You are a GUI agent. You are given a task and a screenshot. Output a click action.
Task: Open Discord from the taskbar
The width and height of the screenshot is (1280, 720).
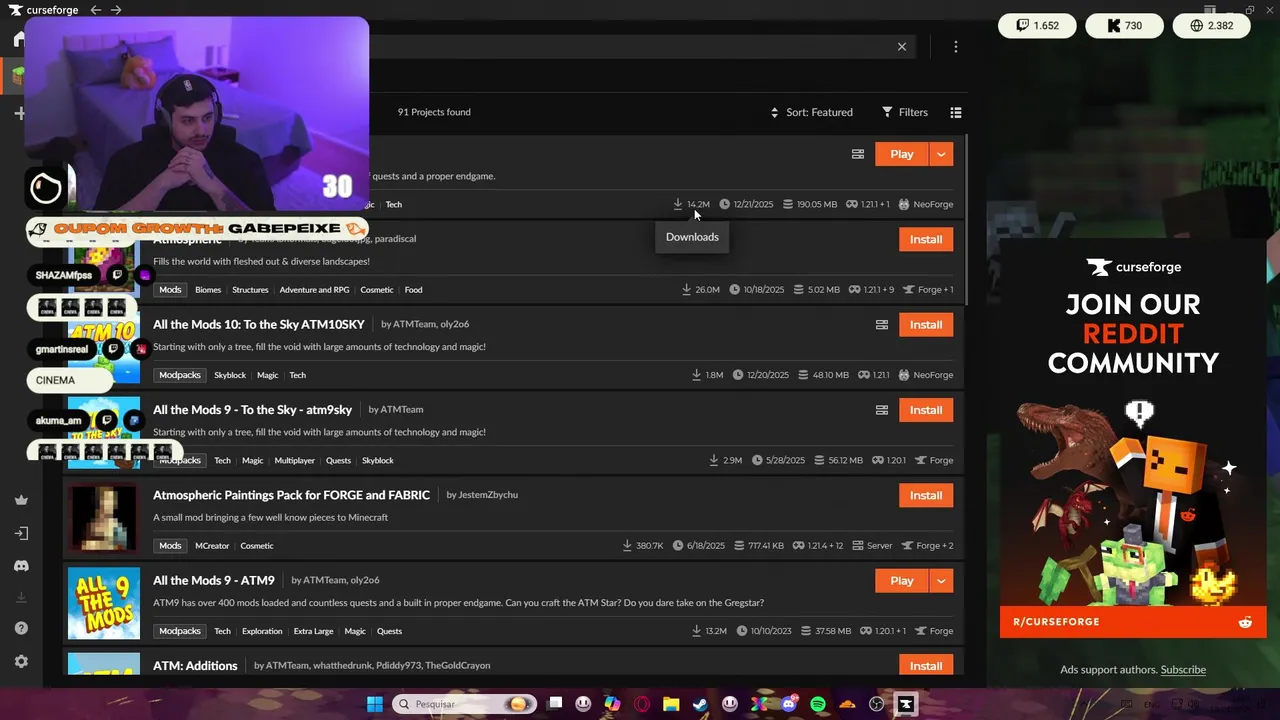click(x=789, y=704)
